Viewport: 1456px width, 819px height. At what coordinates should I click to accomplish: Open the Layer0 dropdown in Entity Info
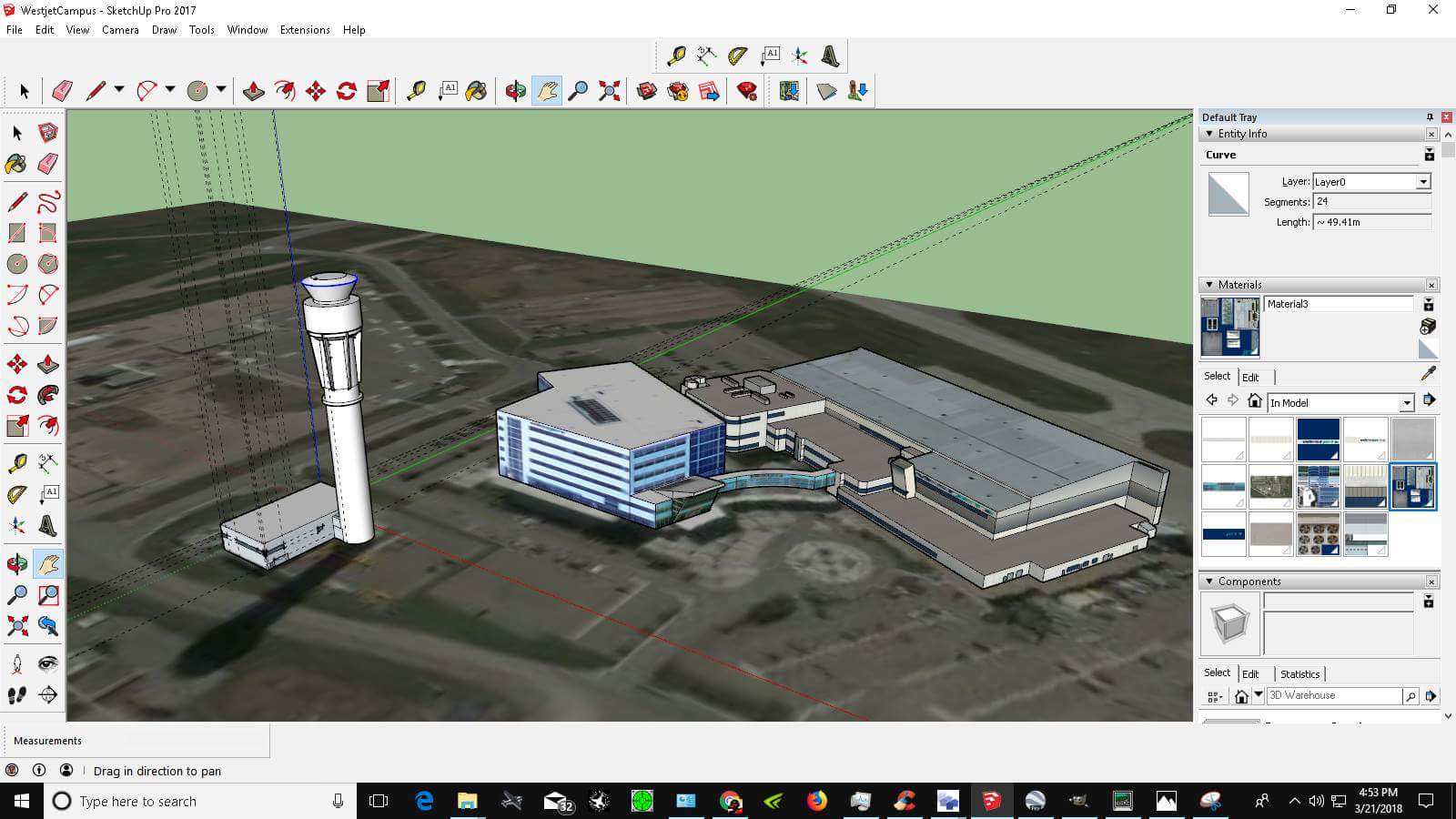1421,181
